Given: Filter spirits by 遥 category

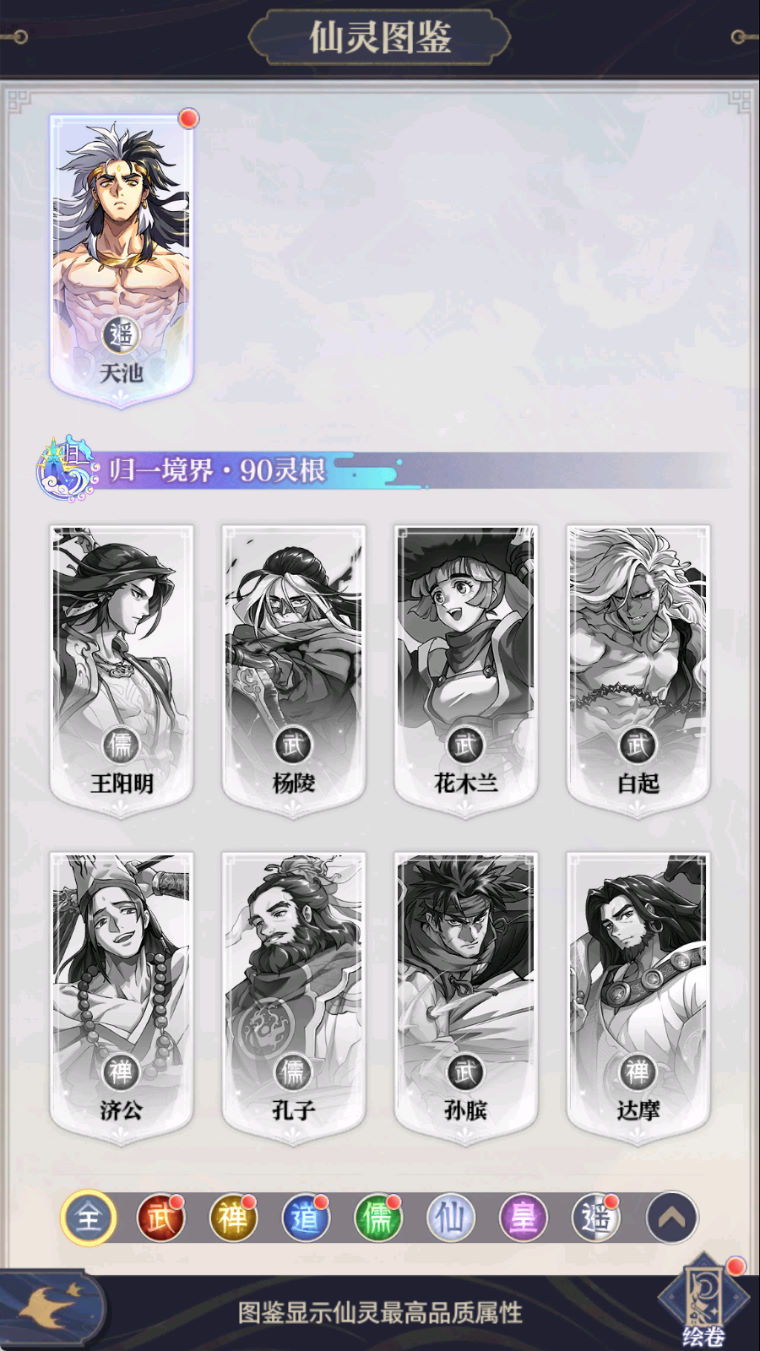Looking at the screenshot, I should click(x=596, y=1219).
